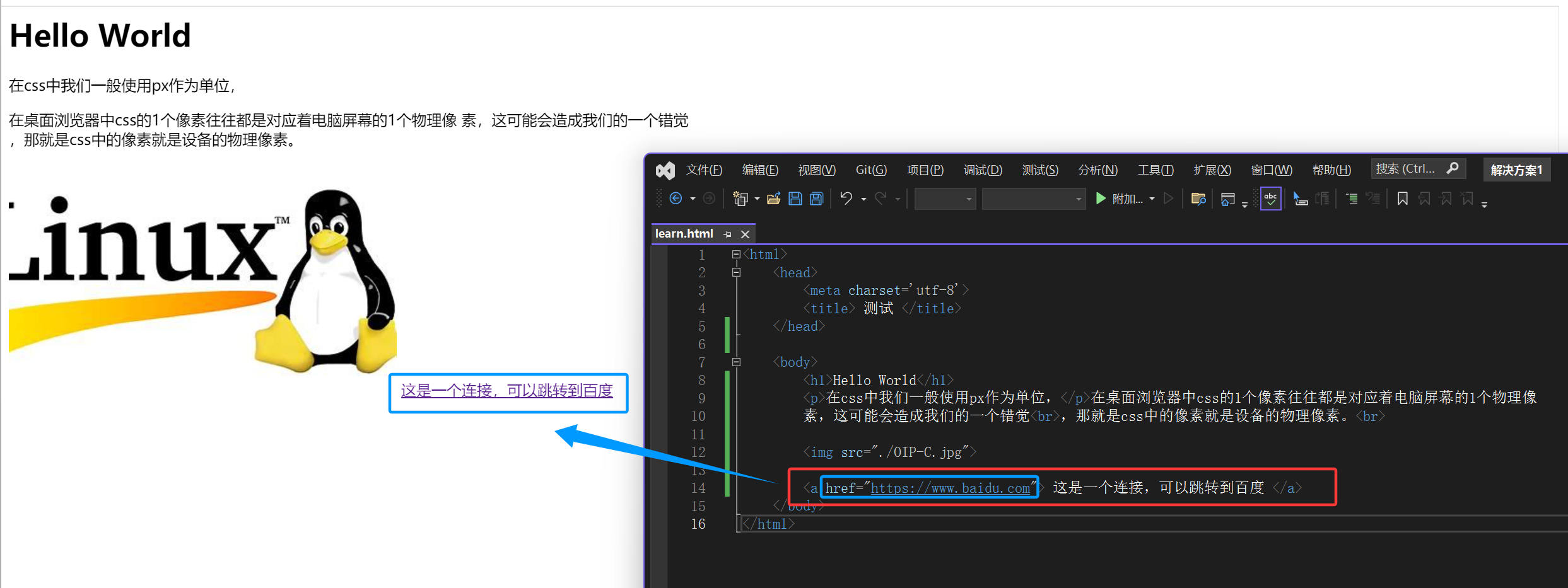Toggle the abc spell checker button
This screenshot has height=588, width=1568.
(x=1270, y=199)
